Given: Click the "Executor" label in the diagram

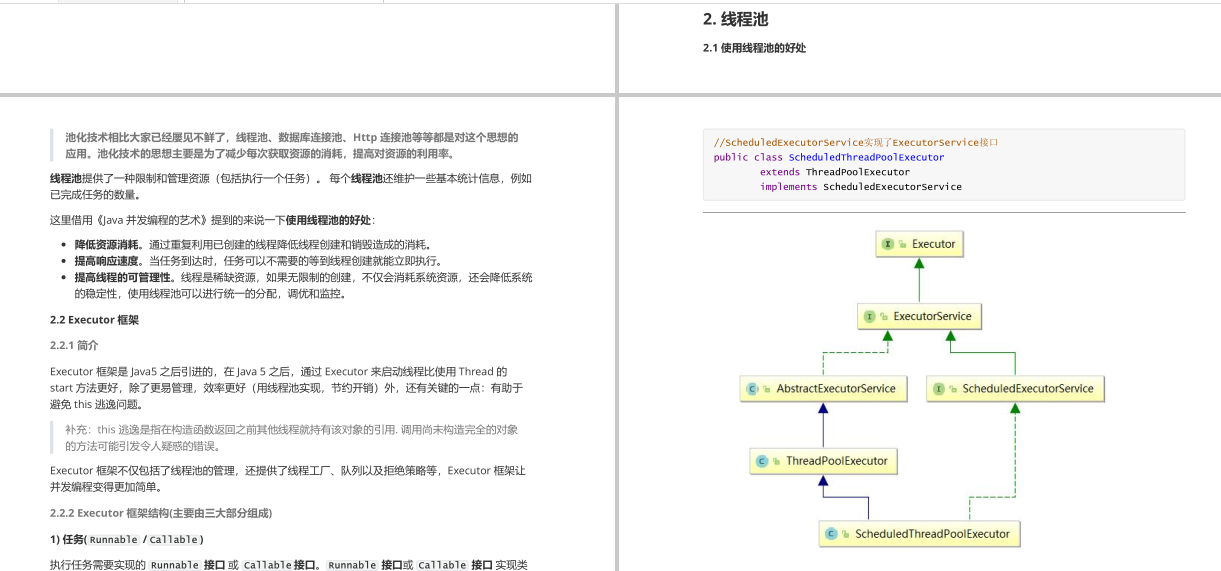Looking at the screenshot, I should coord(933,244).
